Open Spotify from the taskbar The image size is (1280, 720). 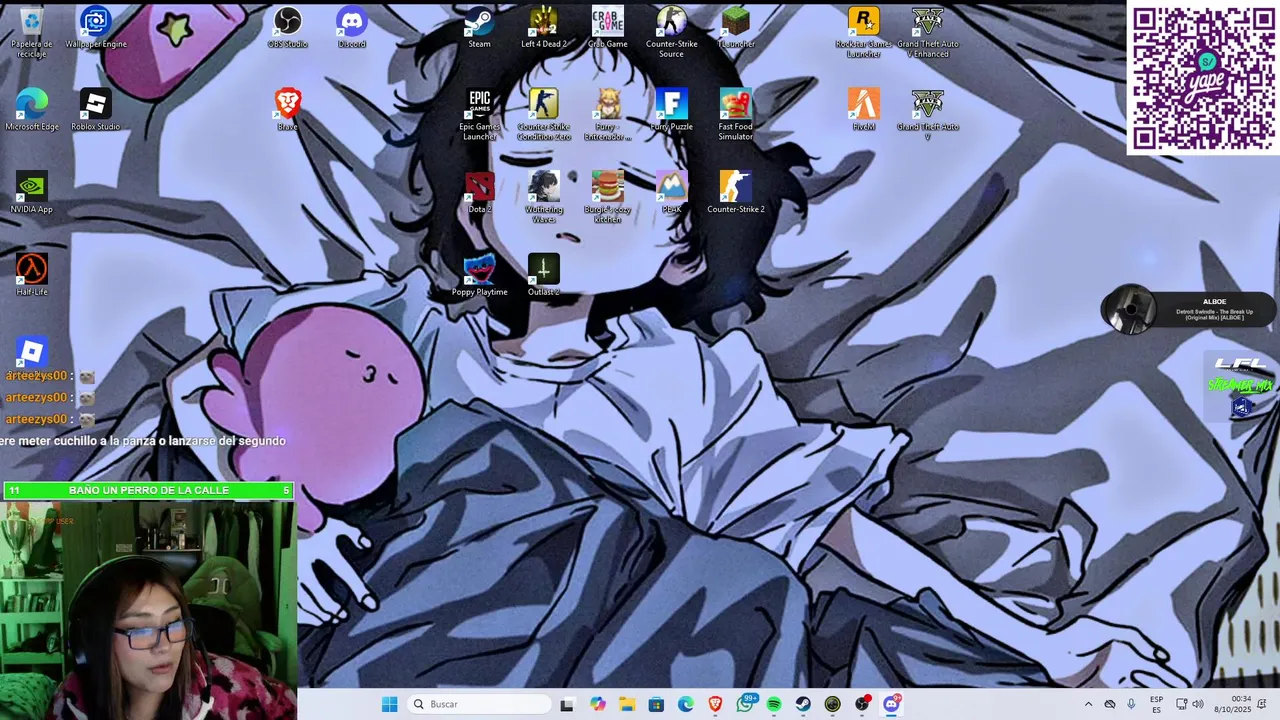(774, 704)
